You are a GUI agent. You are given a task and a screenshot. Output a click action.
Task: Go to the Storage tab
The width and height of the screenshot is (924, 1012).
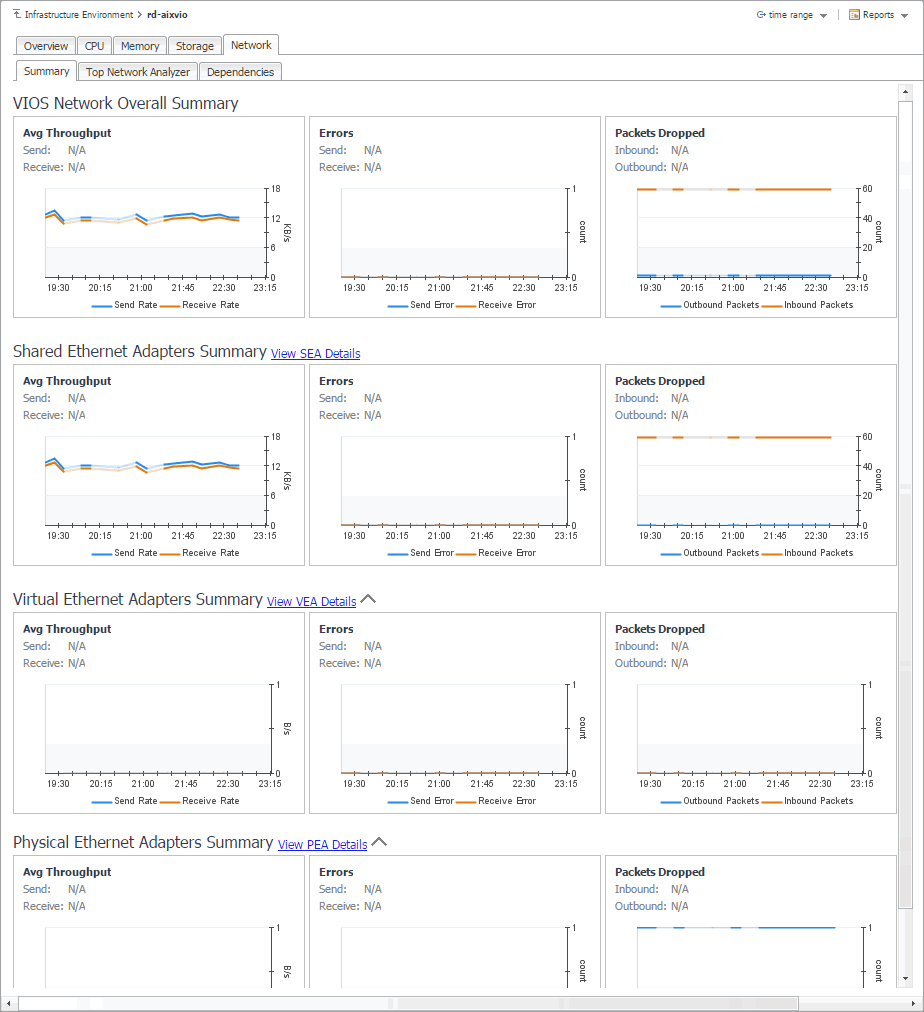click(x=195, y=46)
